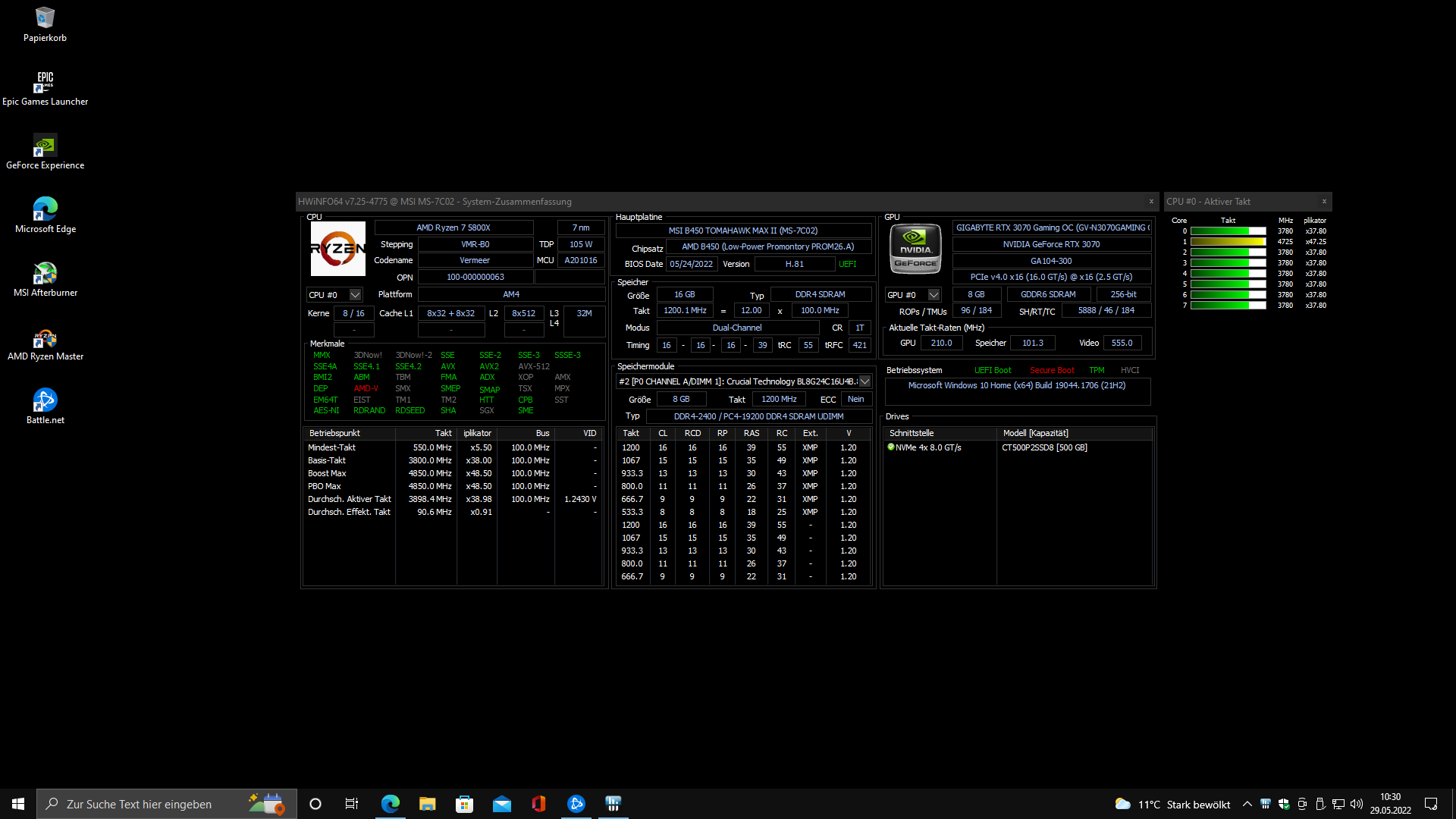Open AMD Ryzen Master desktop icon
The image size is (1456, 819).
[45, 343]
